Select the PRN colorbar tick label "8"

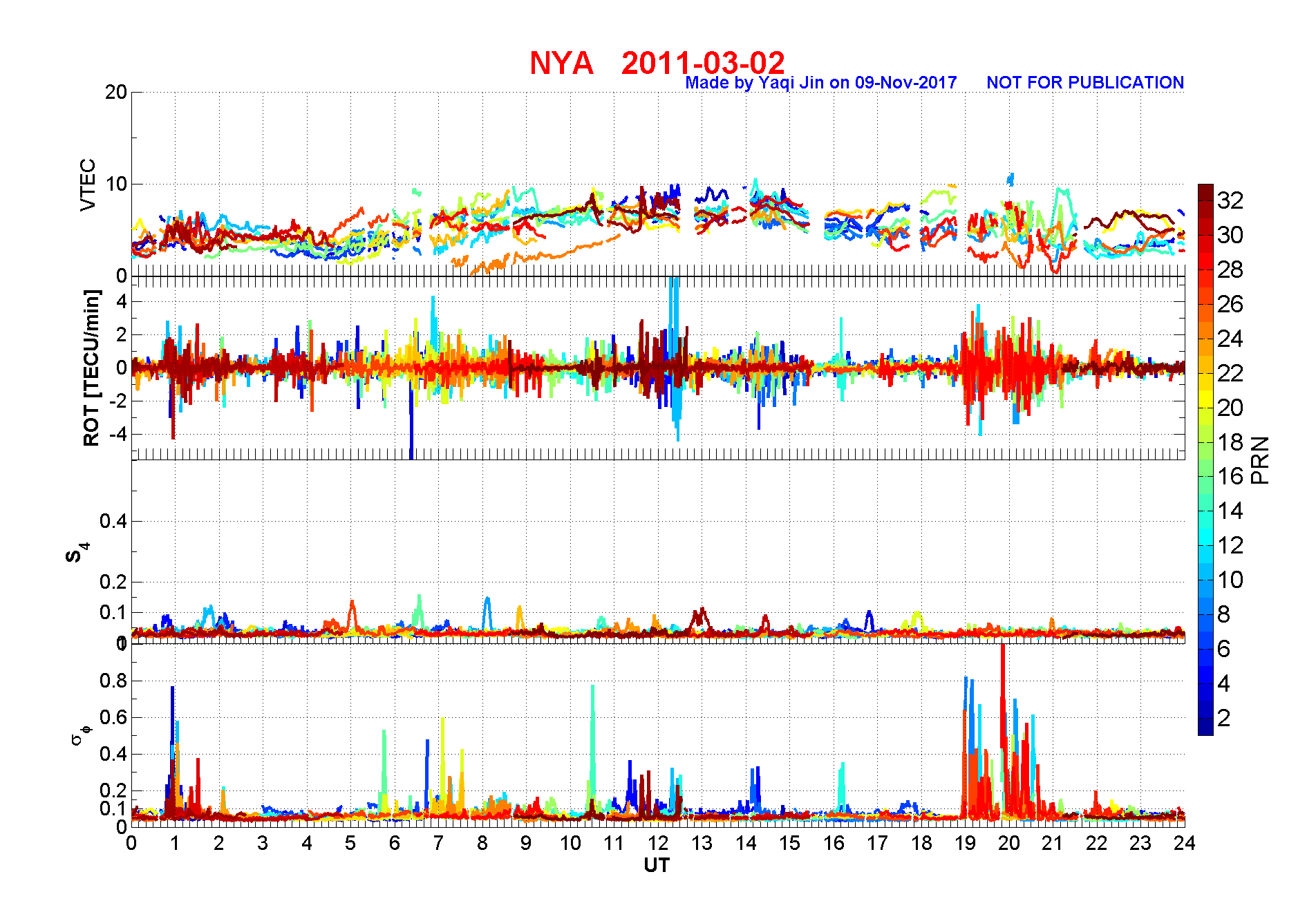(1224, 614)
